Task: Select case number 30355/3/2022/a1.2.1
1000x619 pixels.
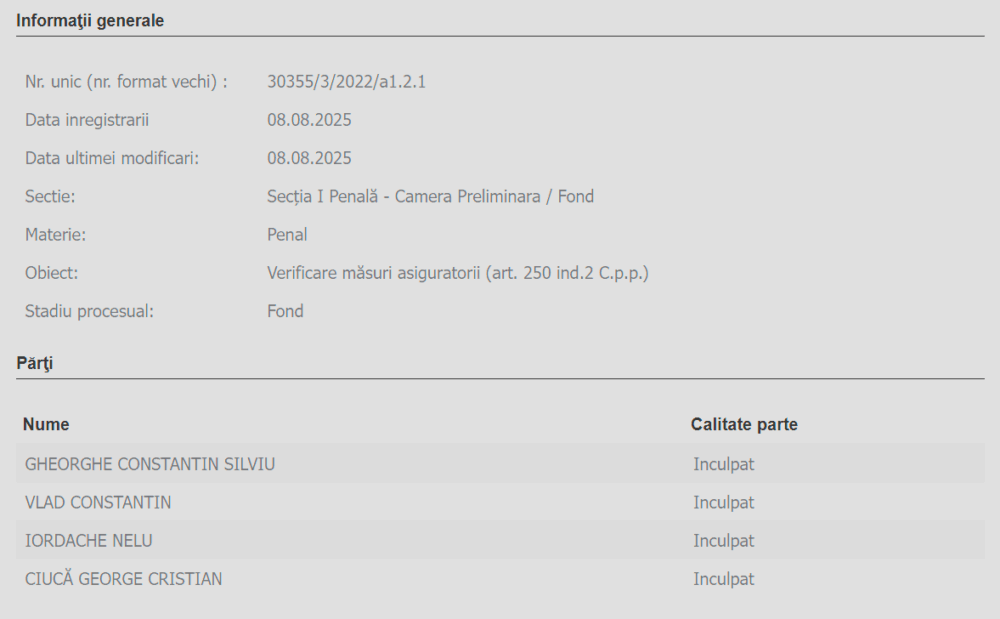Action: coord(346,82)
